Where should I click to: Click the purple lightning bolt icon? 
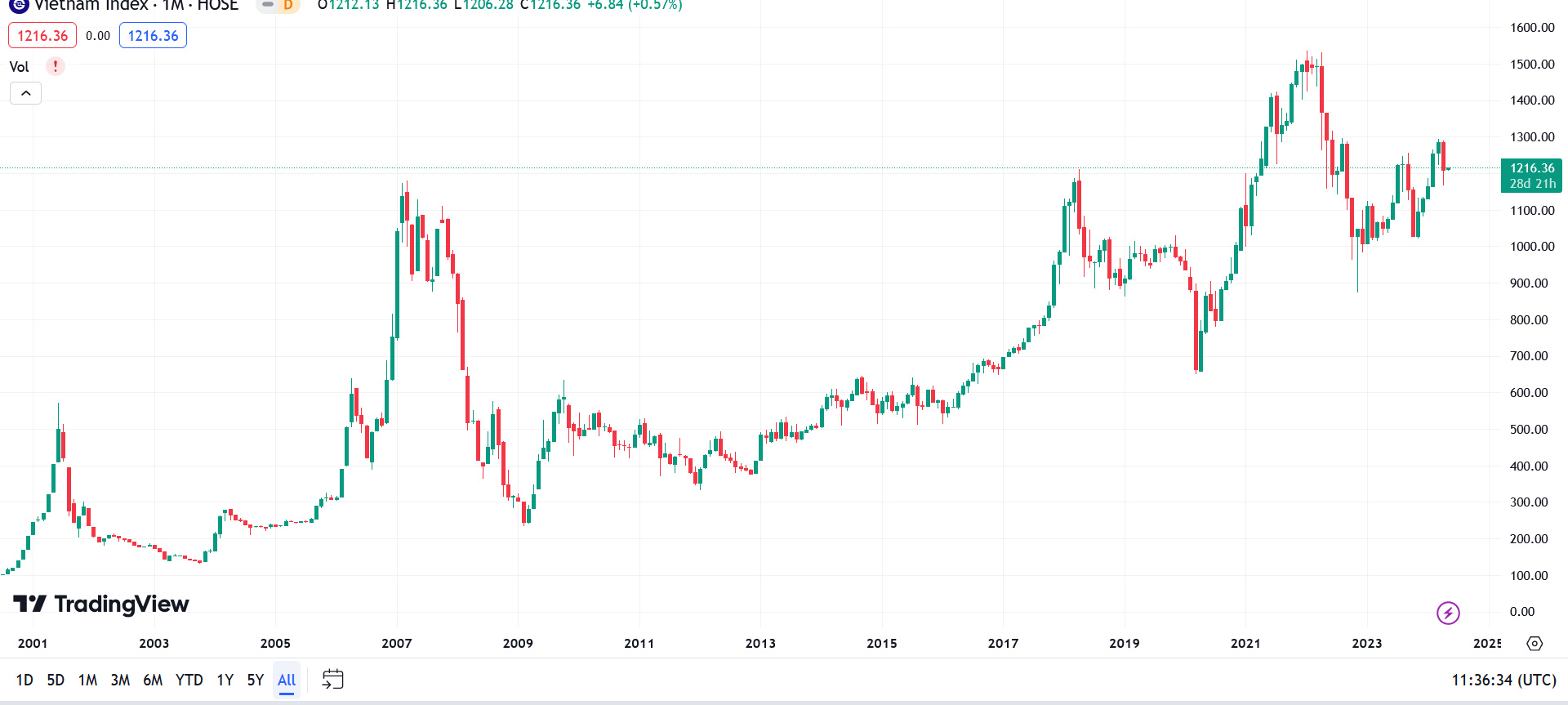coord(1448,613)
